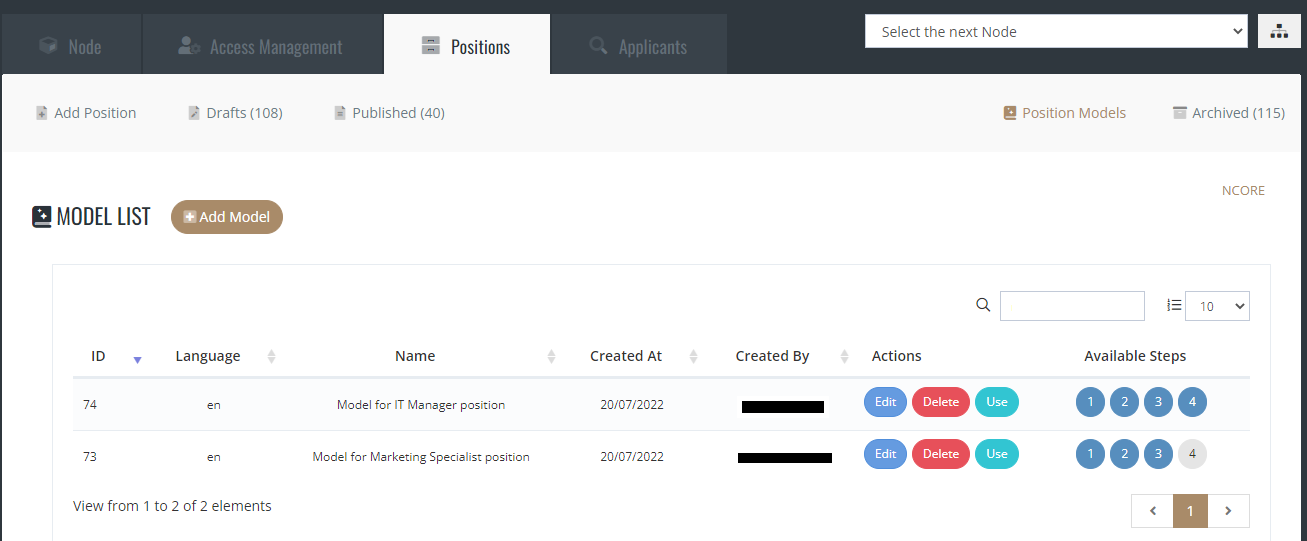The height and width of the screenshot is (541, 1307).
Task: Switch to the Access Management tab
Action: click(263, 45)
